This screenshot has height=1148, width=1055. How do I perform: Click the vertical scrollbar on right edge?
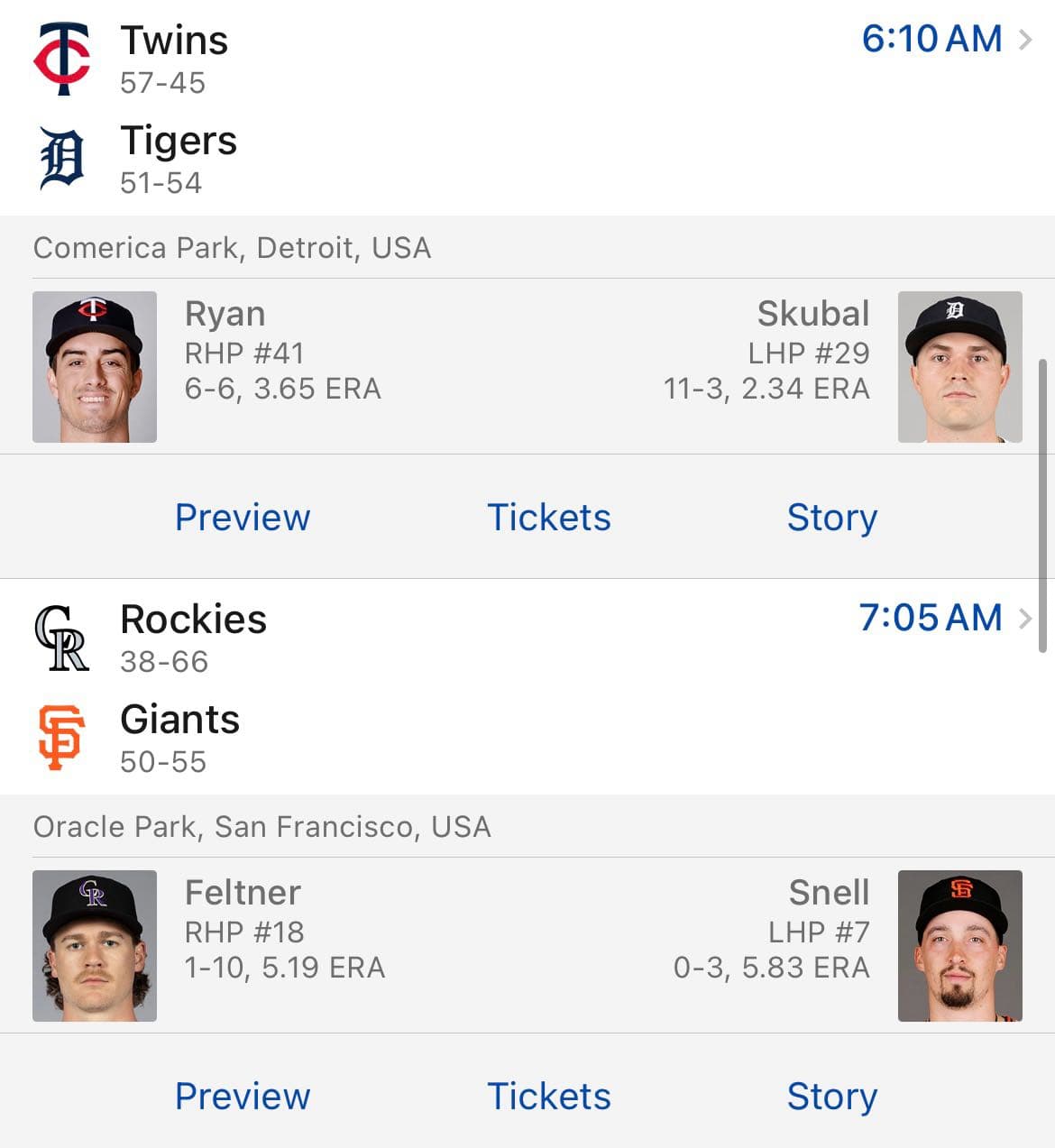[x=1043, y=505]
